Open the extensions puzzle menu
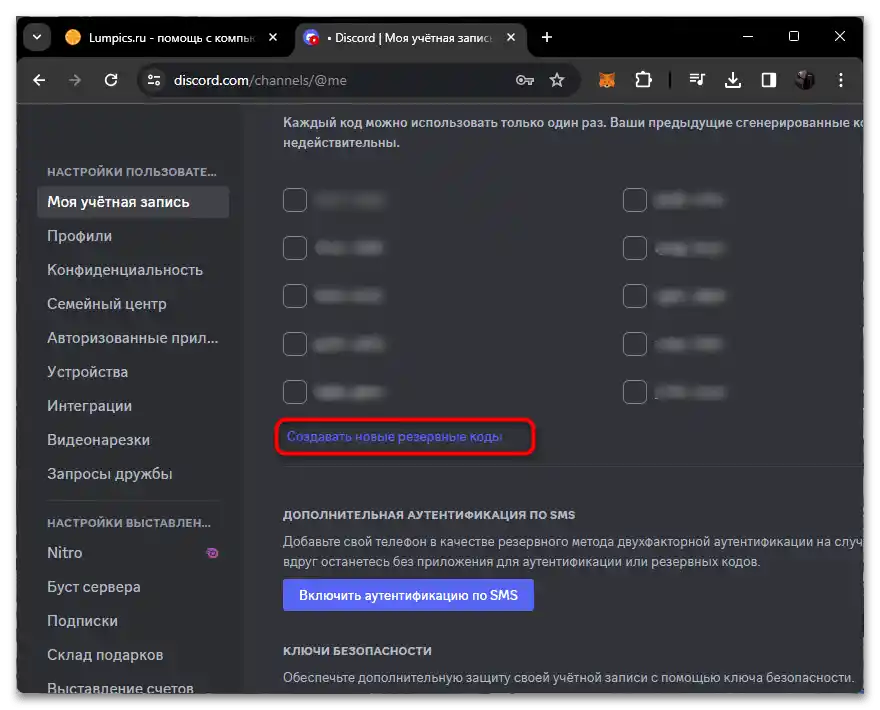 click(643, 80)
